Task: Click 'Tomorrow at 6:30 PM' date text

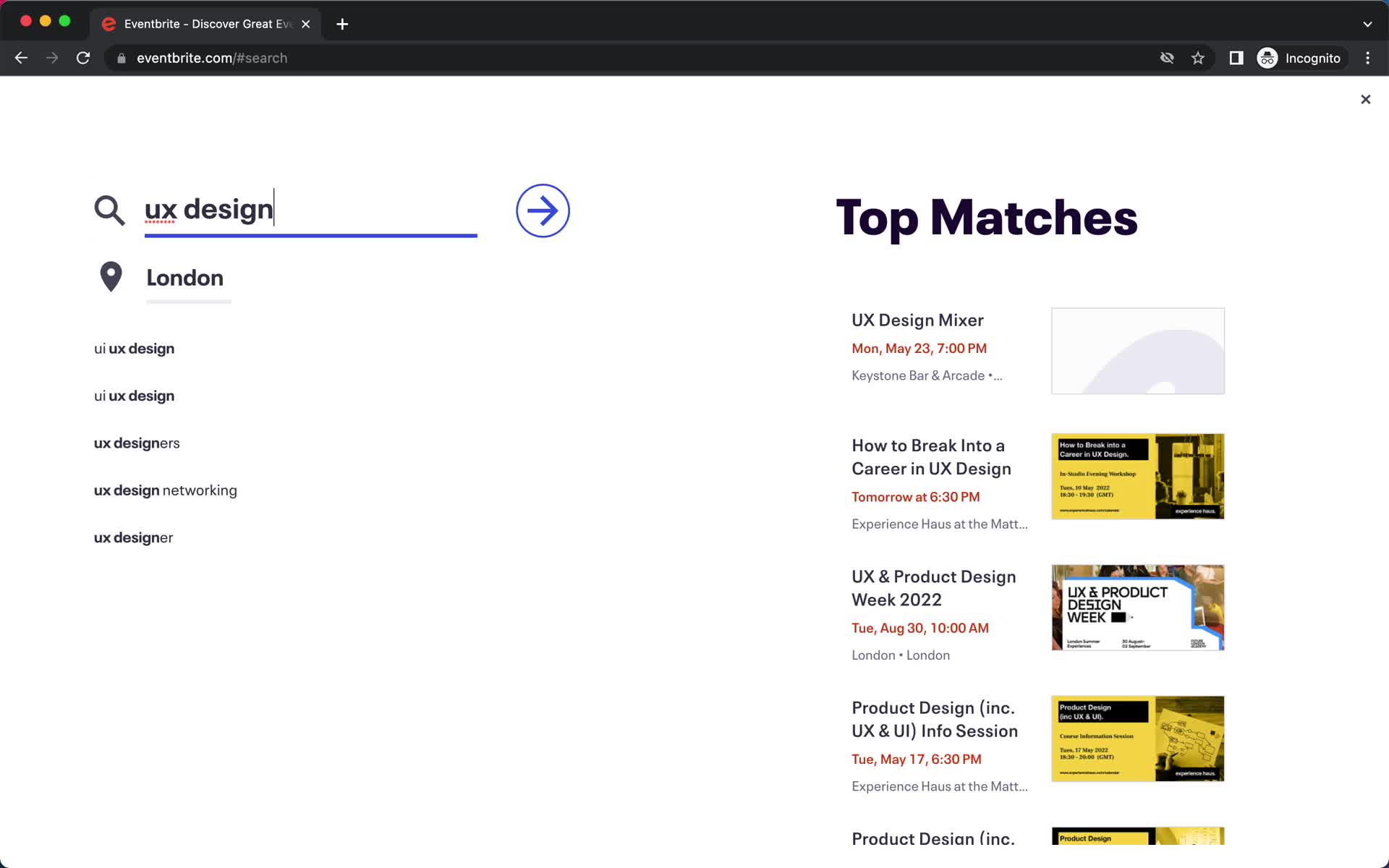Action: pos(915,497)
